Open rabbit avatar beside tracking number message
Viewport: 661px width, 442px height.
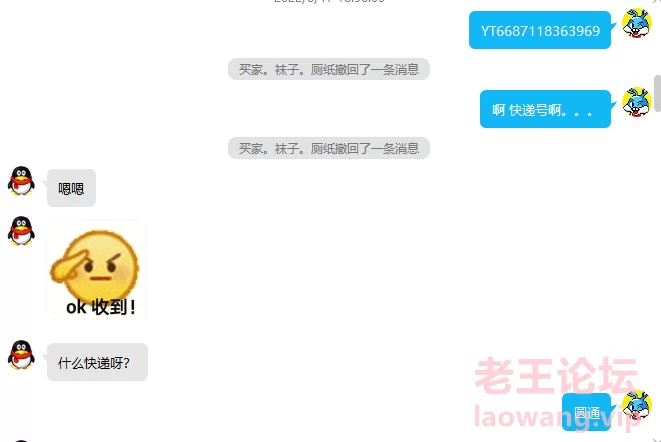click(637, 23)
